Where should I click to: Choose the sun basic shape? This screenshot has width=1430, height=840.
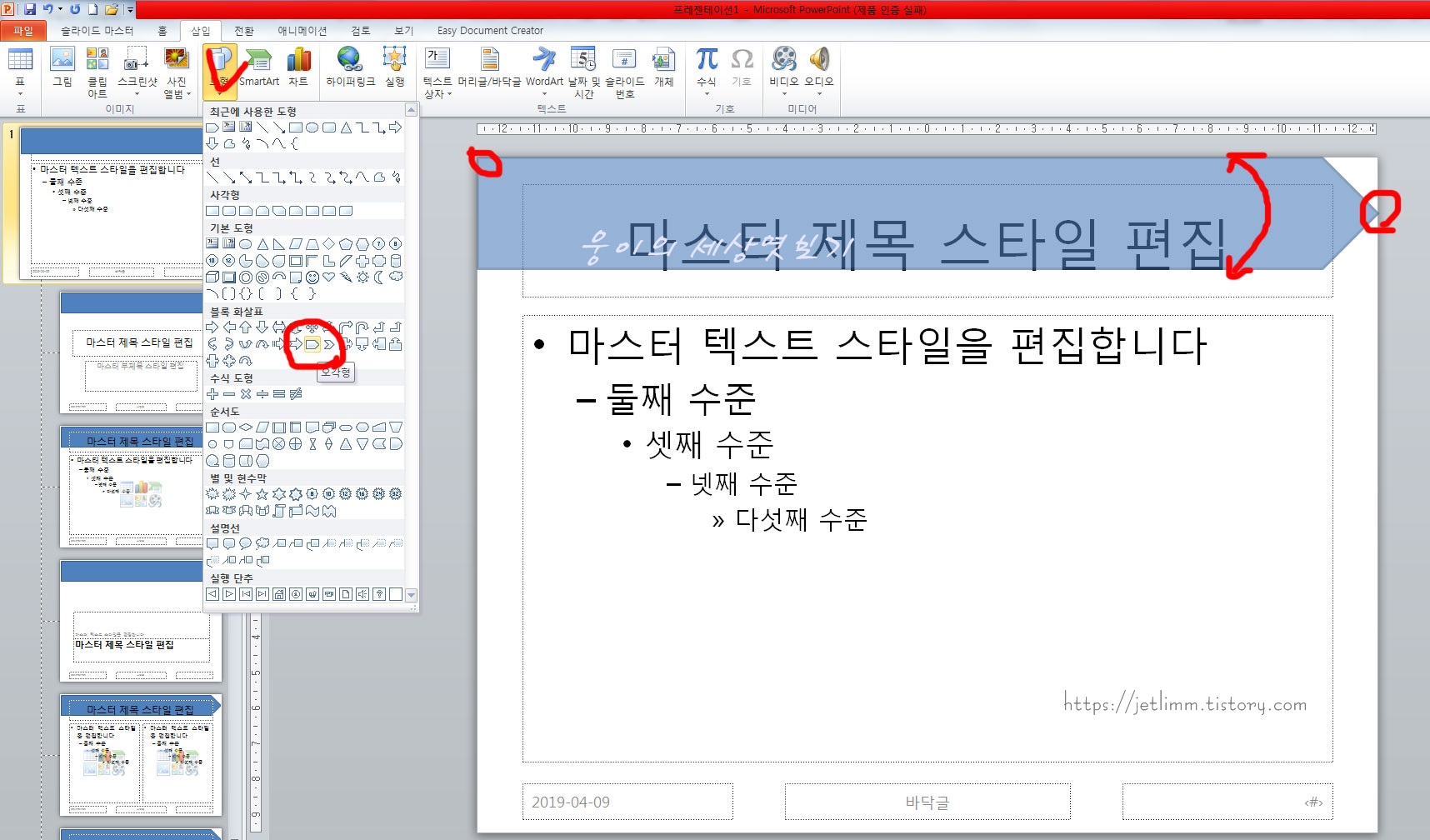tap(362, 277)
